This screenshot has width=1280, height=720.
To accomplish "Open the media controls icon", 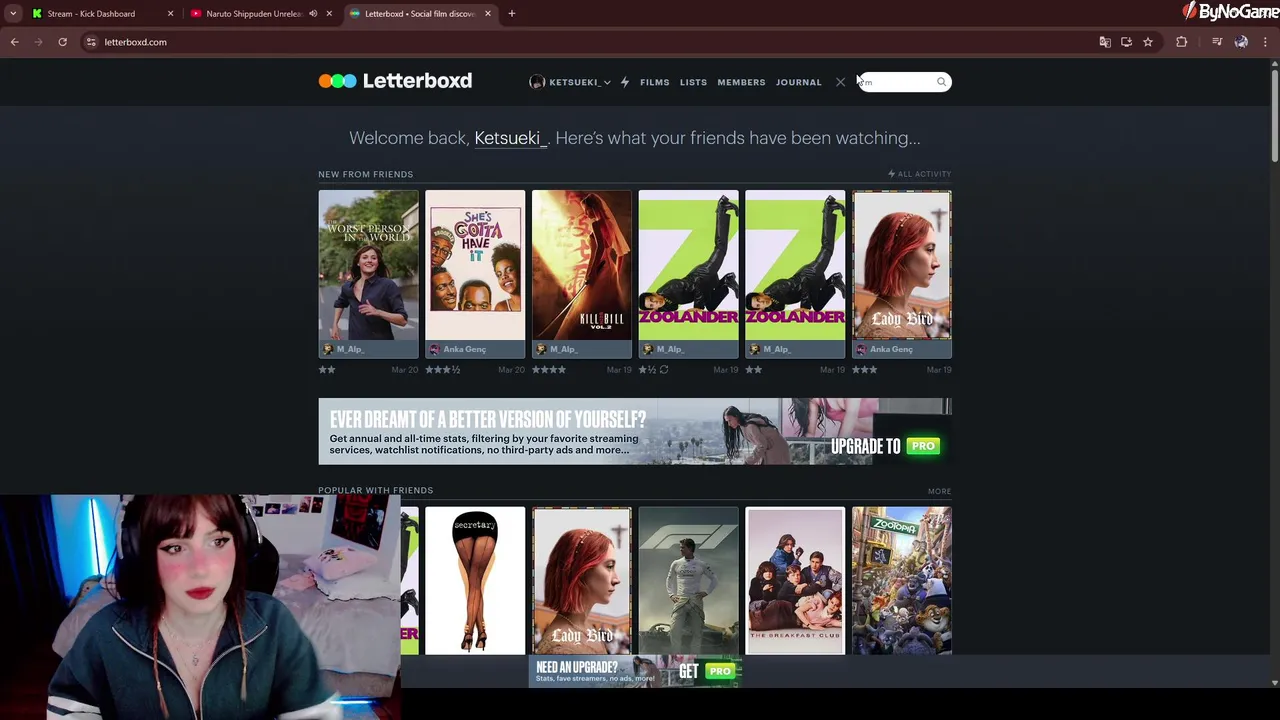I will (1217, 42).
